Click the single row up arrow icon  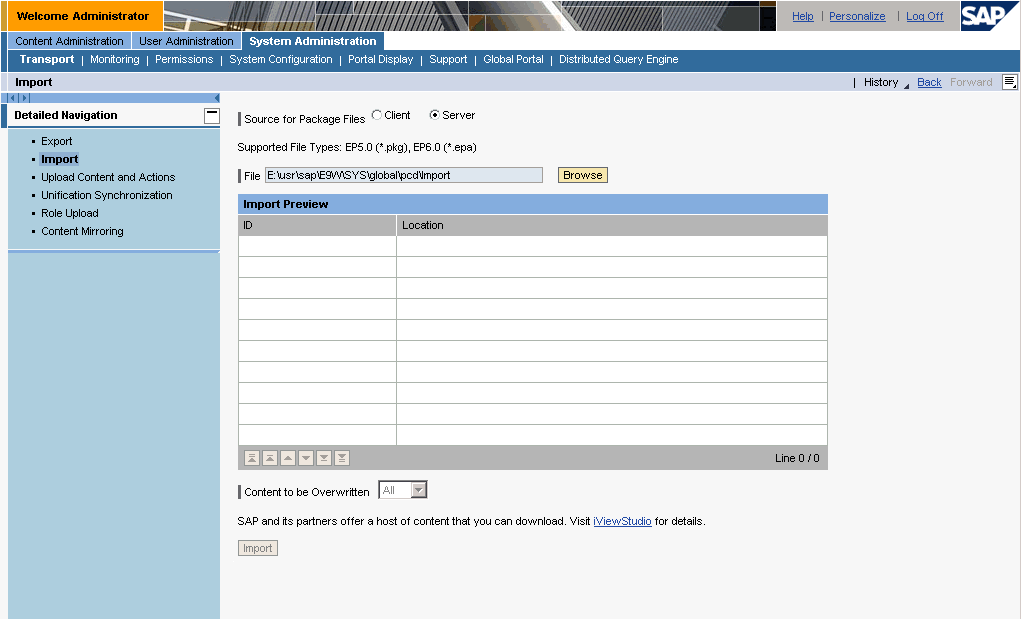288,458
